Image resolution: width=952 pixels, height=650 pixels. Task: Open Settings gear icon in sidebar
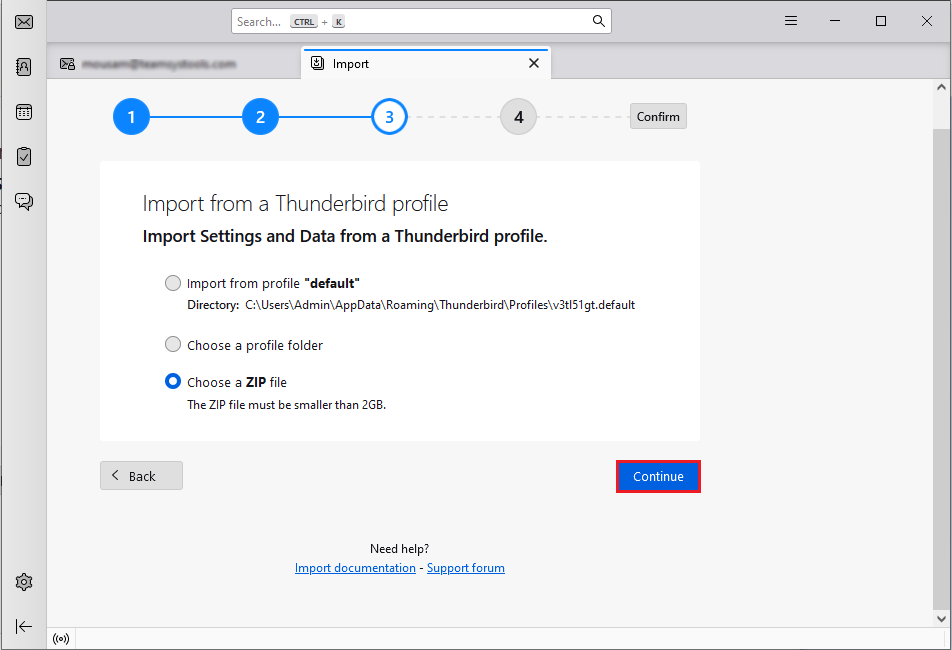24,582
